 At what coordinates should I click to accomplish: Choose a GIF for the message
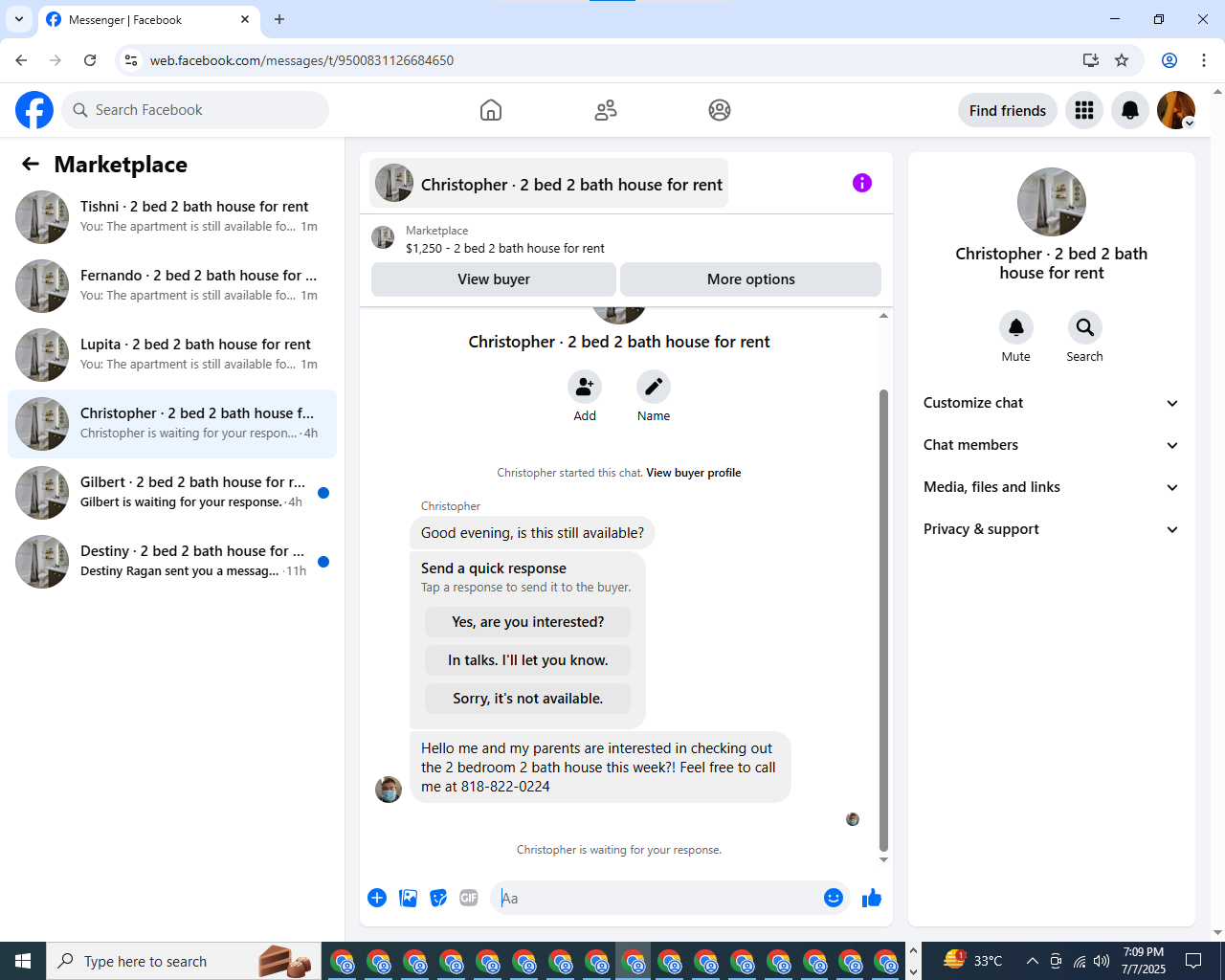click(x=469, y=898)
